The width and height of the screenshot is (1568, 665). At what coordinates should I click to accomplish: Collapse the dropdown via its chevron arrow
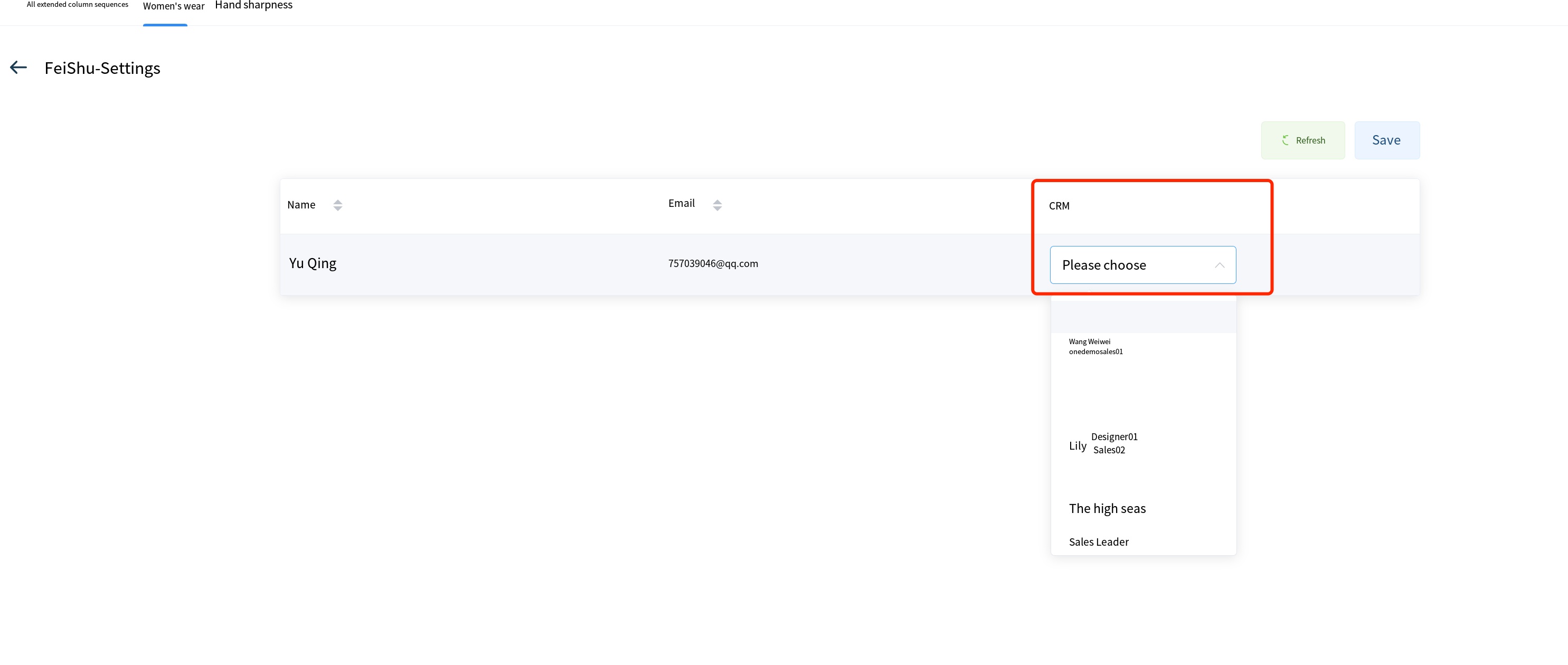coord(1219,265)
